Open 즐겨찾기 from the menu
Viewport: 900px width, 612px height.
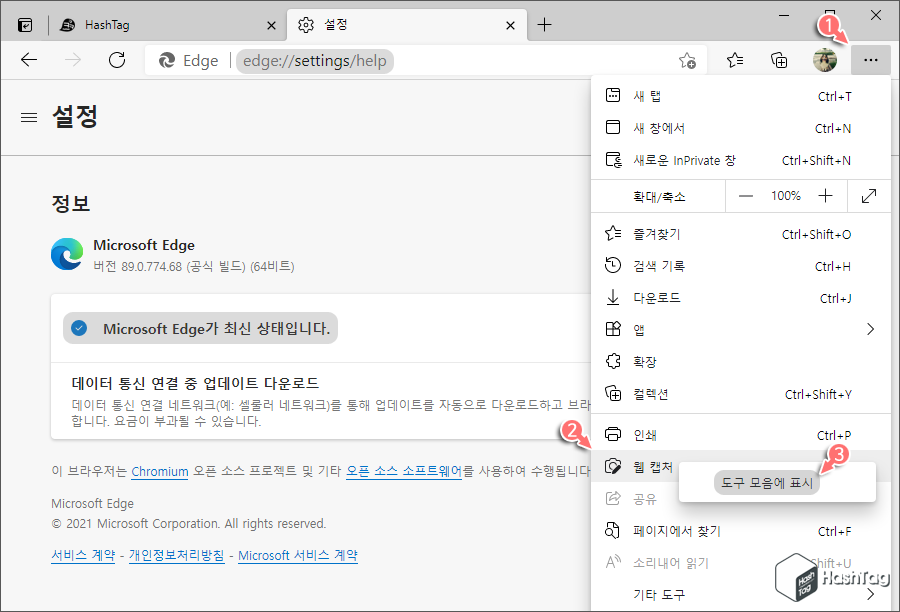pos(740,234)
